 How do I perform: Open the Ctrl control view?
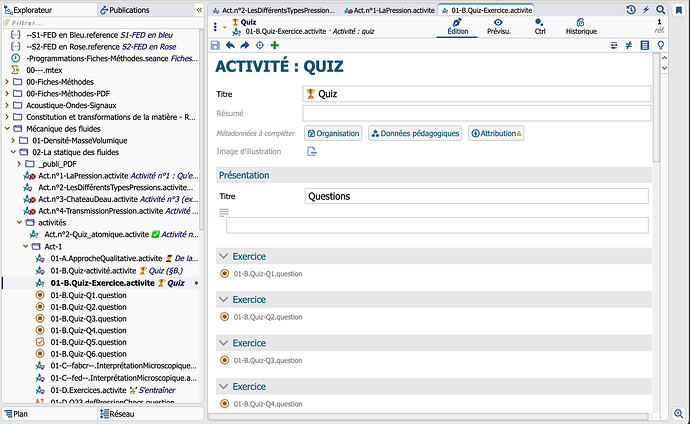coord(540,26)
